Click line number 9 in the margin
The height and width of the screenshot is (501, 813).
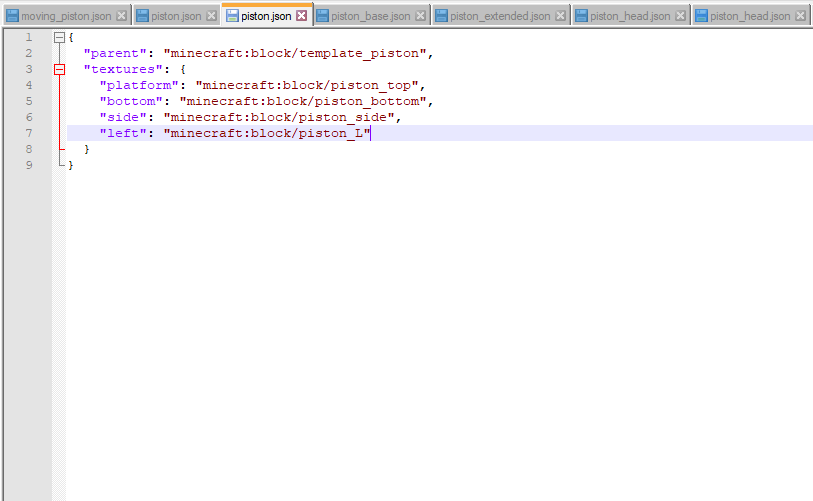click(29, 165)
